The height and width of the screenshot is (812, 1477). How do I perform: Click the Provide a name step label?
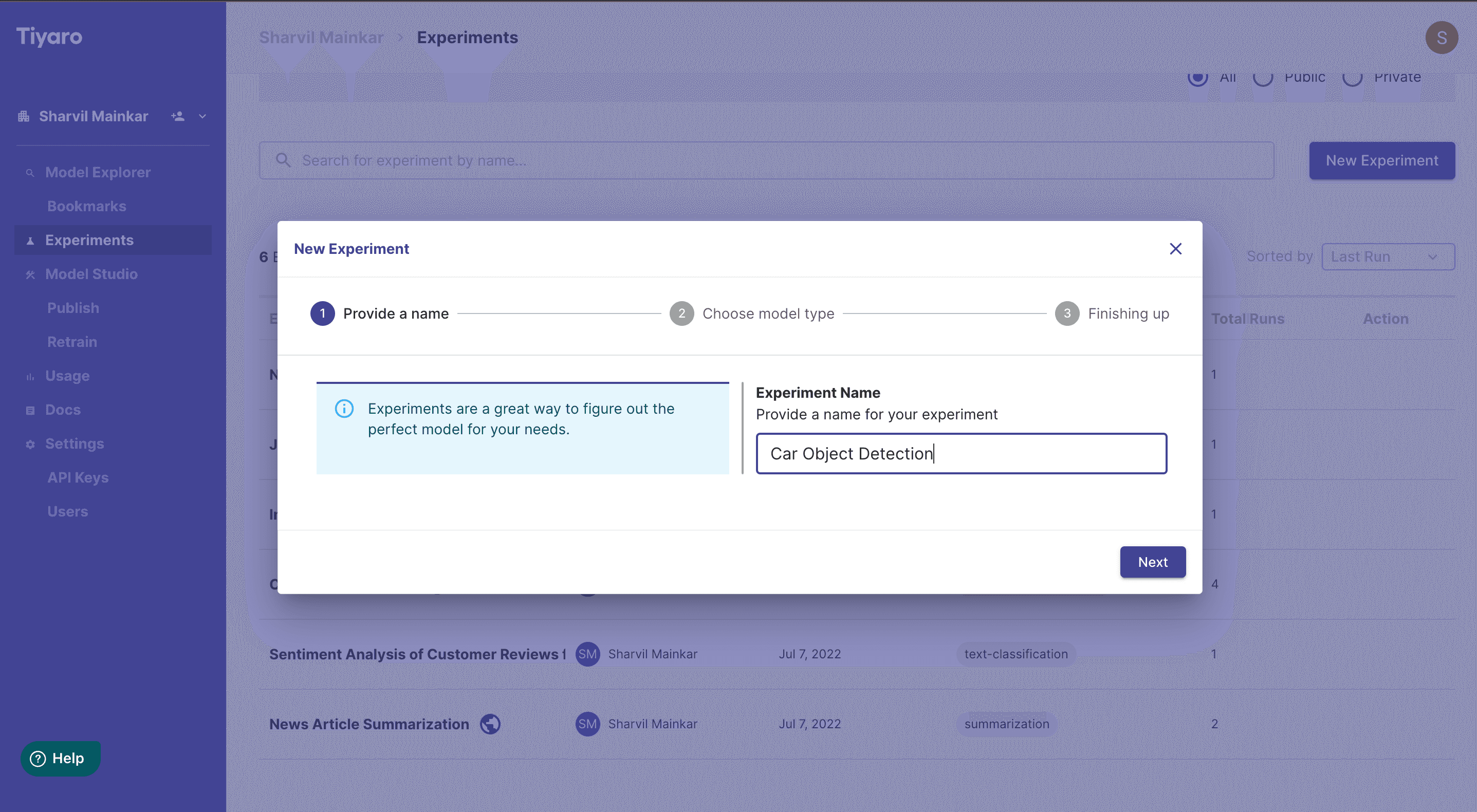point(396,313)
